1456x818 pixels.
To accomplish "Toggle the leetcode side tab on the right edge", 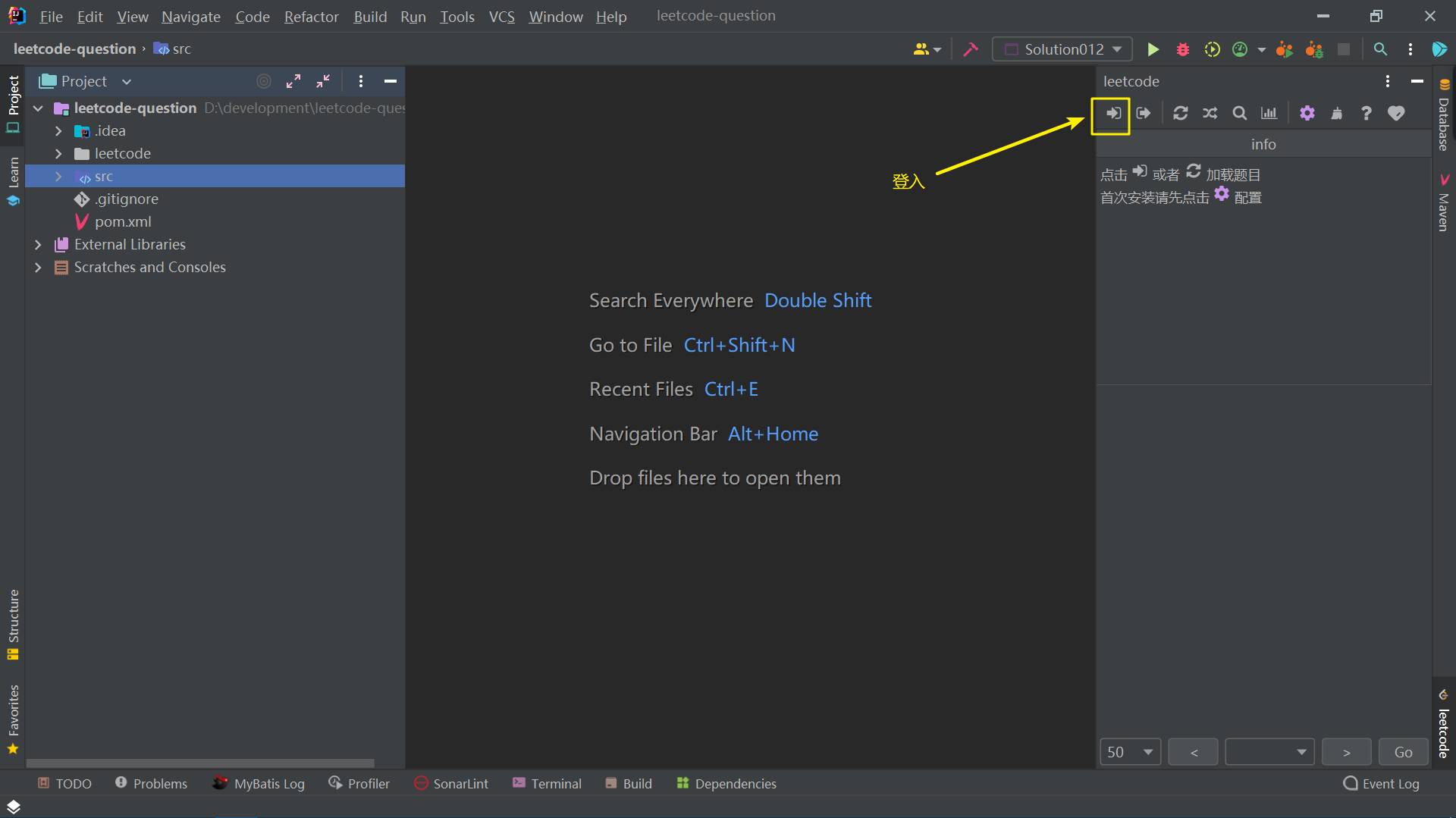I will 1444,724.
